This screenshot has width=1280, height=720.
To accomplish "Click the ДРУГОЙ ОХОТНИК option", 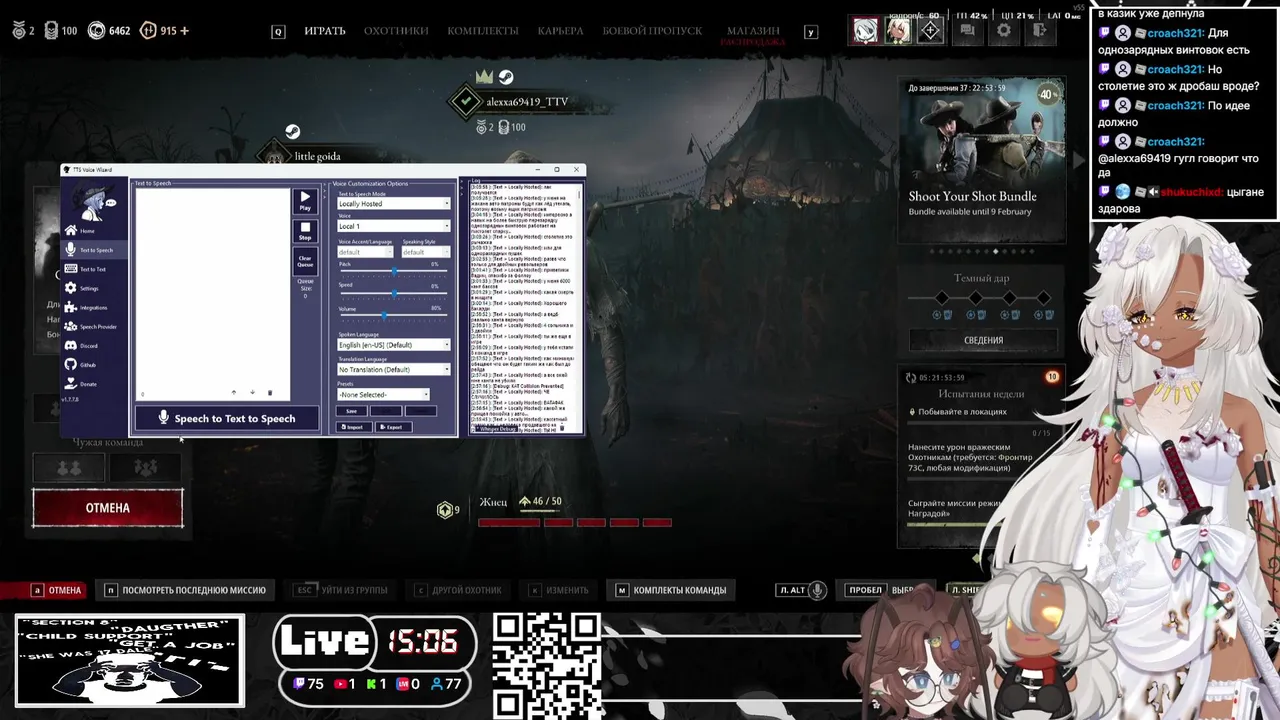I will [x=457, y=590].
